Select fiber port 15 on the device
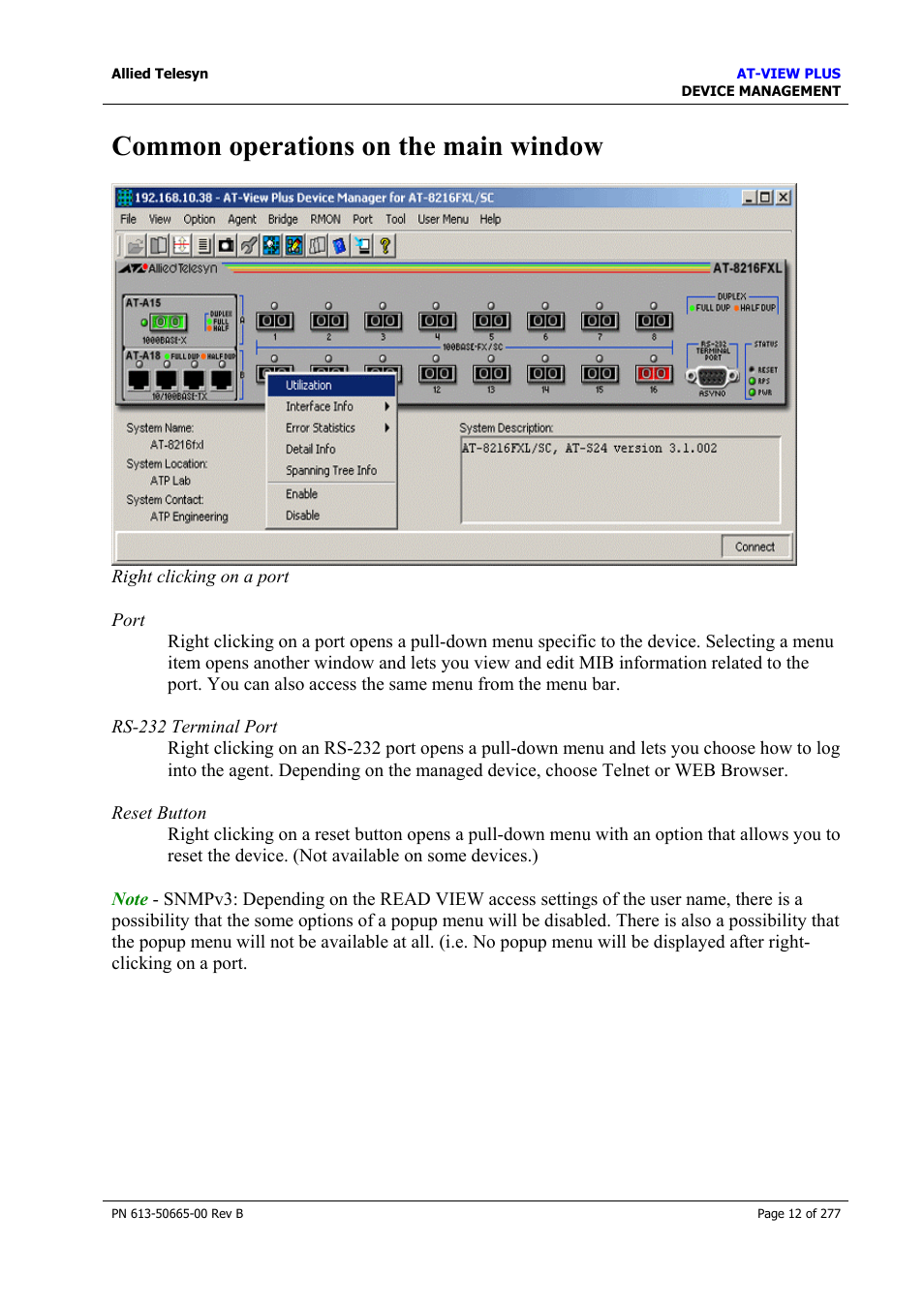Image resolution: width=924 pixels, height=1309 pixels. point(600,373)
